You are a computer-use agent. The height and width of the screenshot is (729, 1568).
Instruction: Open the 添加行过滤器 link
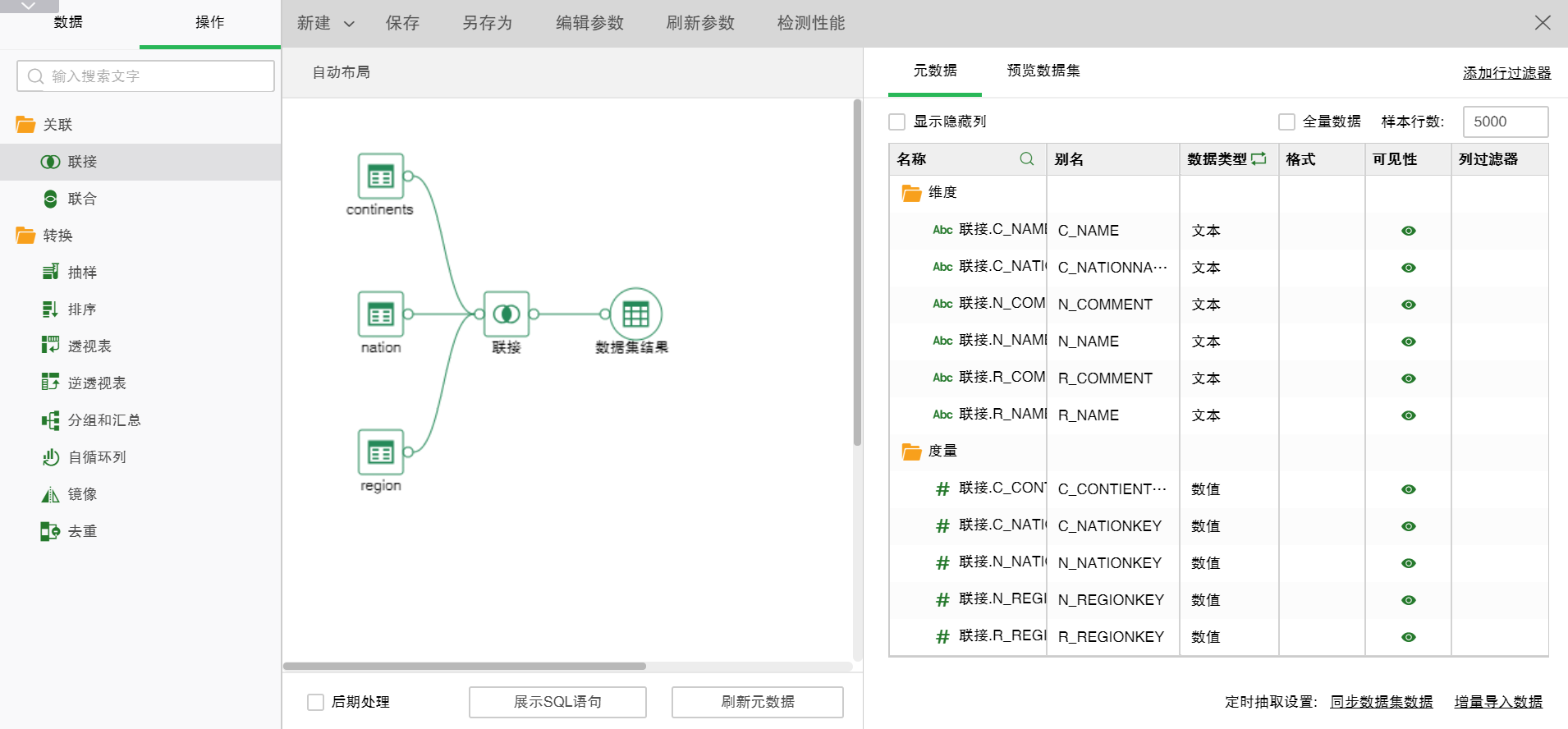(x=1506, y=73)
